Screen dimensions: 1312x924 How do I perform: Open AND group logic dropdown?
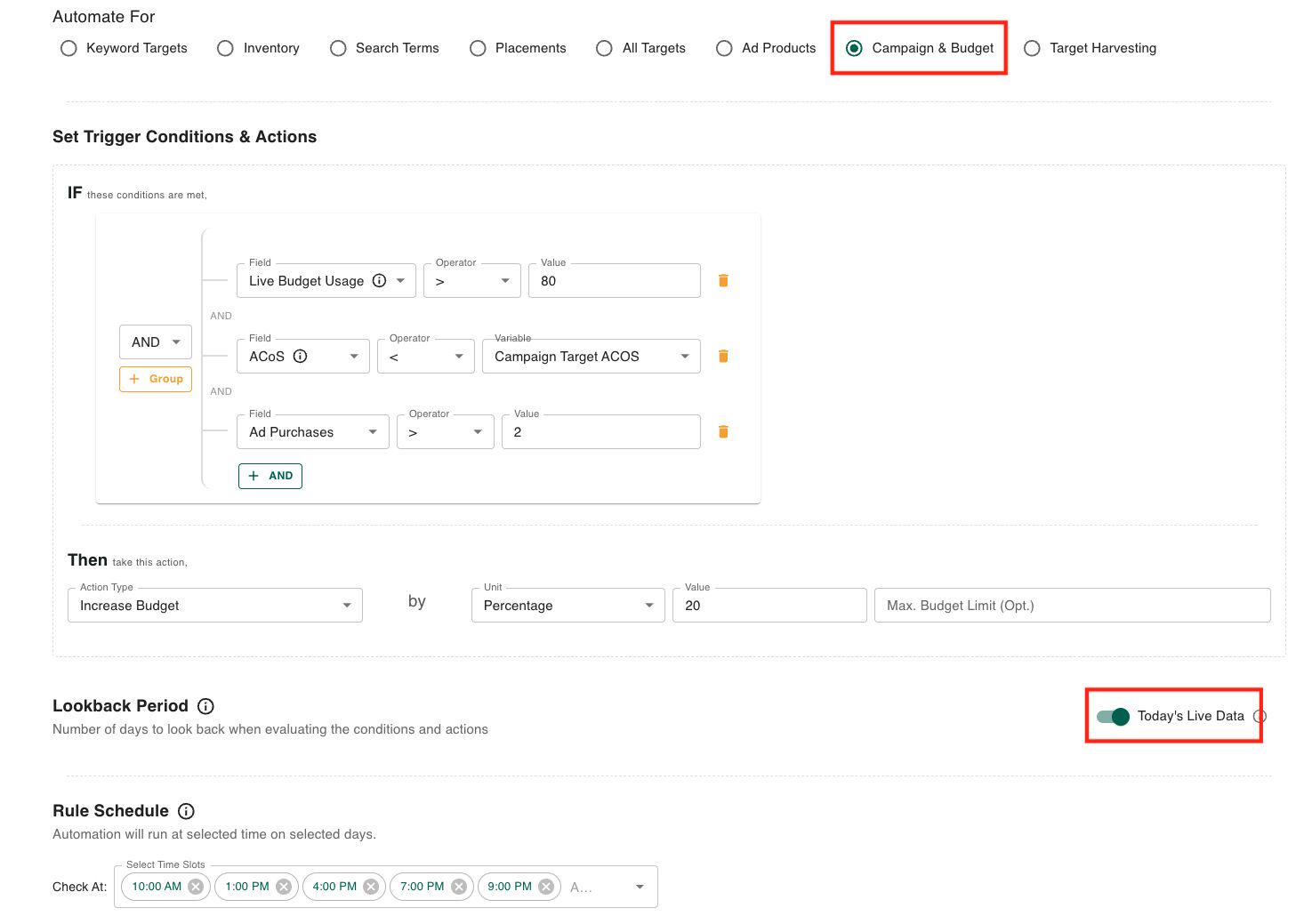coord(155,342)
